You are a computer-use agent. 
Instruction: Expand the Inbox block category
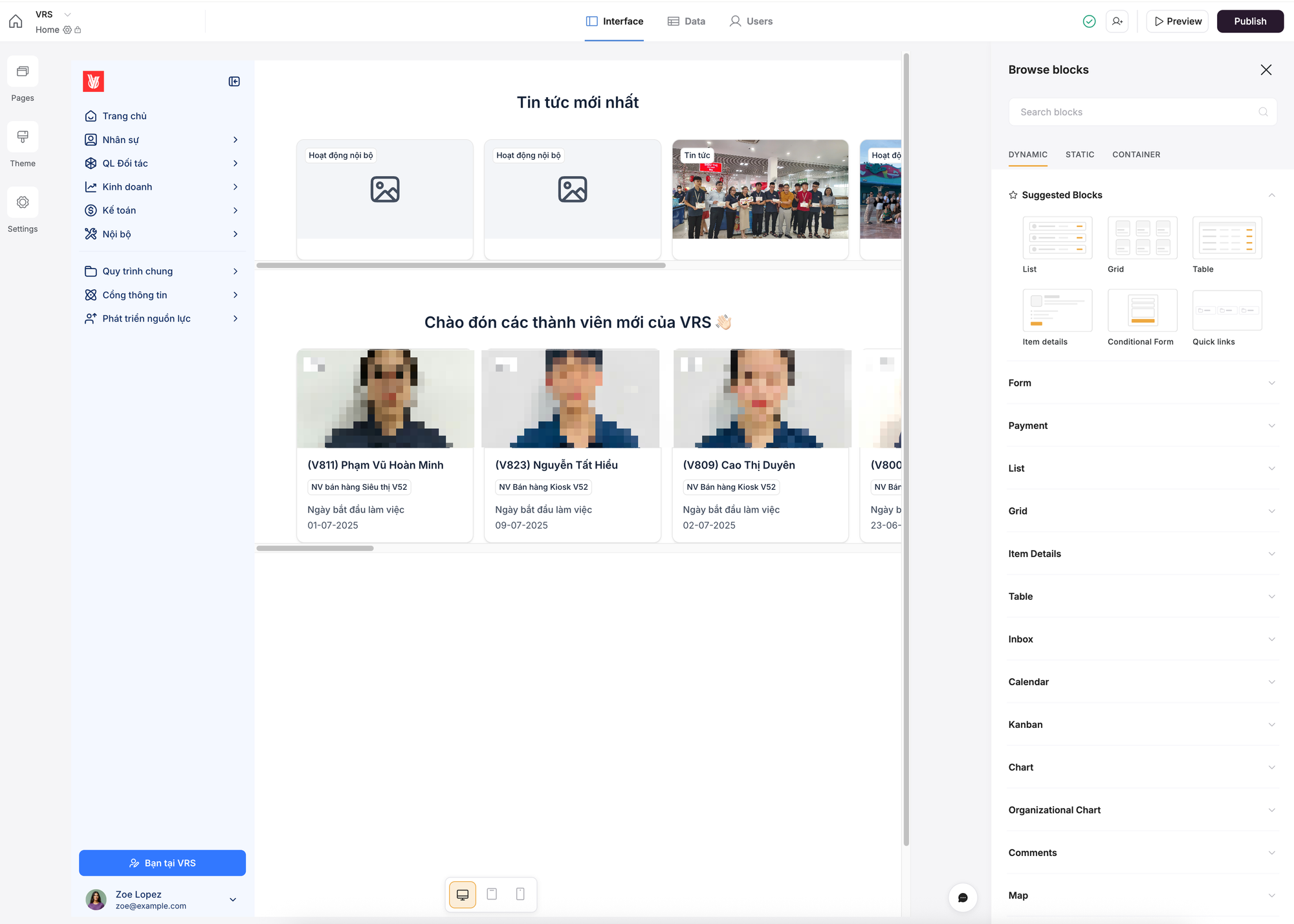[1142, 639]
